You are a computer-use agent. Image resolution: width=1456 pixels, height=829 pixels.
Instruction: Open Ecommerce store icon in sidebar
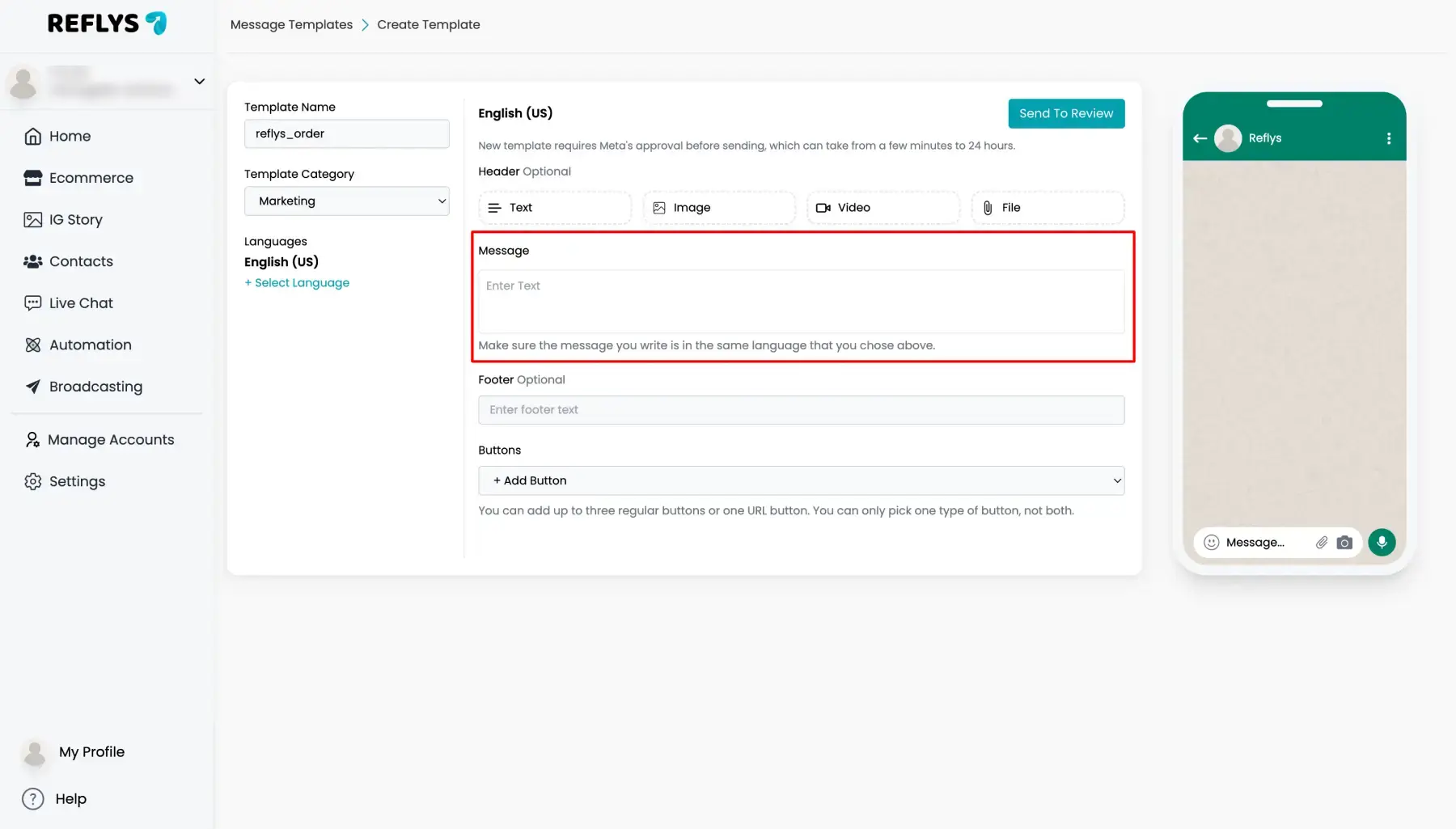pos(32,178)
